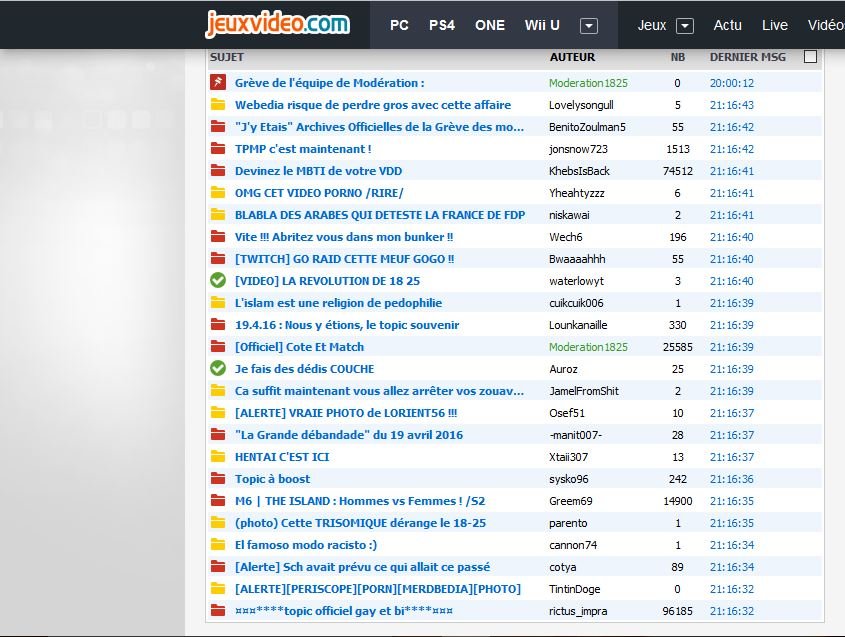Click green checkmark icon beside Je fais des dédis
The width and height of the screenshot is (845, 637).
click(218, 369)
